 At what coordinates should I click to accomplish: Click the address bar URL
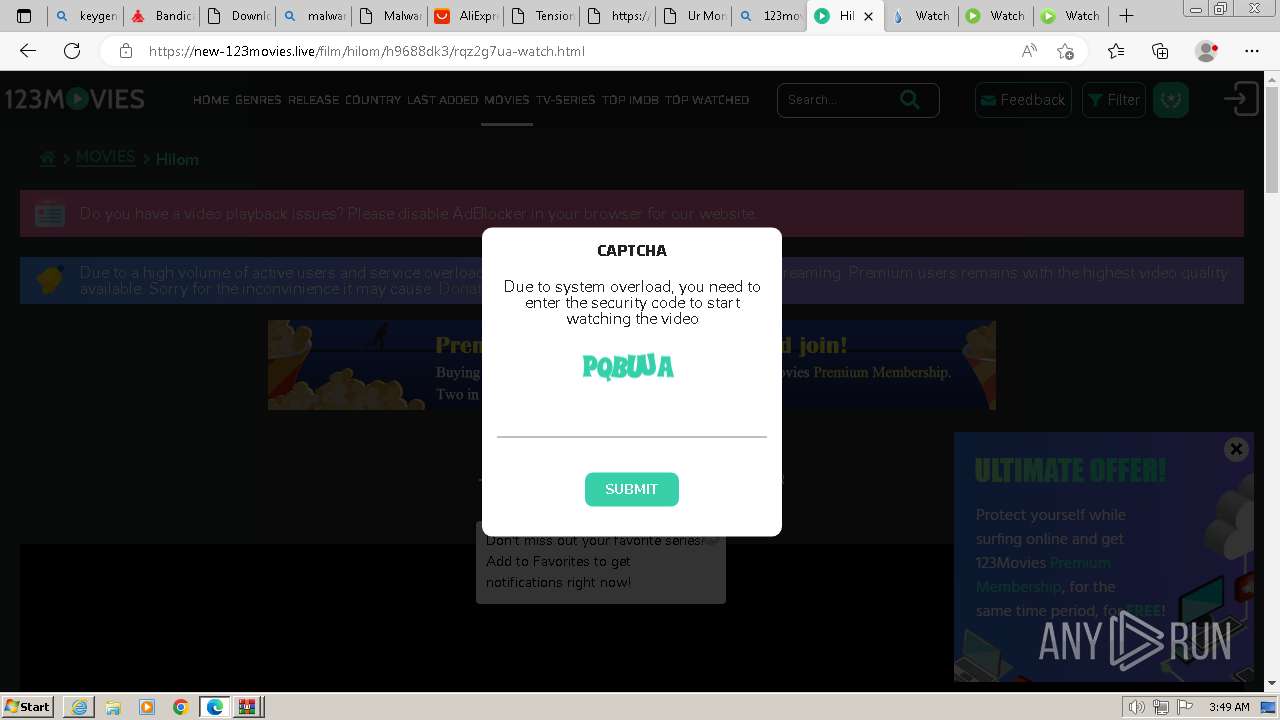367,51
